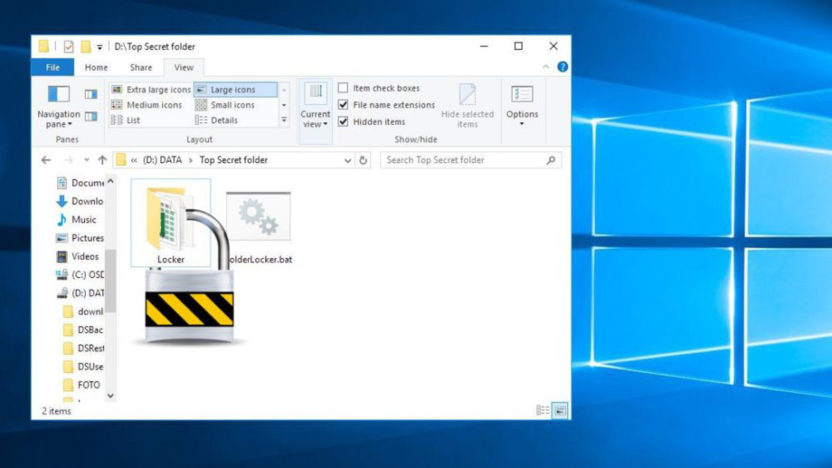Image resolution: width=832 pixels, height=468 pixels.
Task: Enable Item check boxes
Action: point(343,88)
